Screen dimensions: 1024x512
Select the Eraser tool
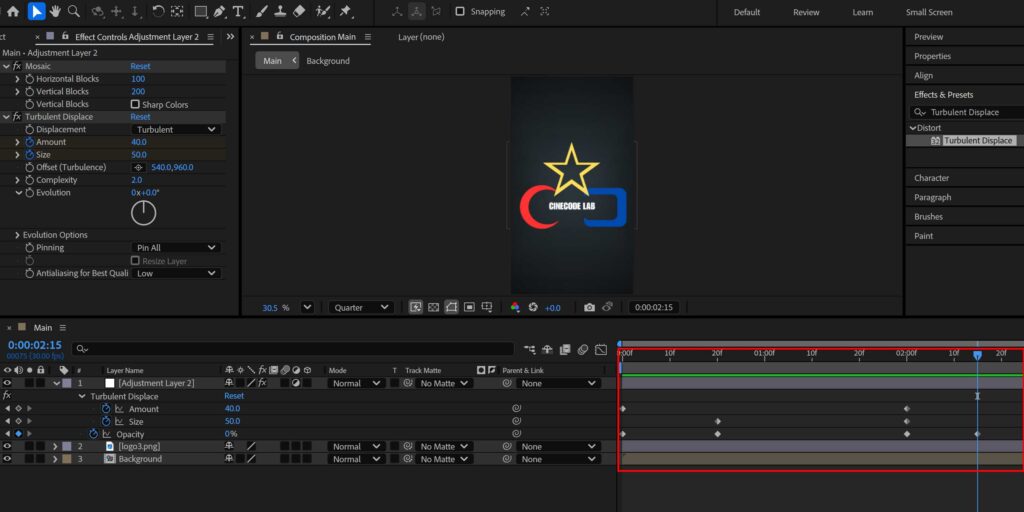[299, 11]
